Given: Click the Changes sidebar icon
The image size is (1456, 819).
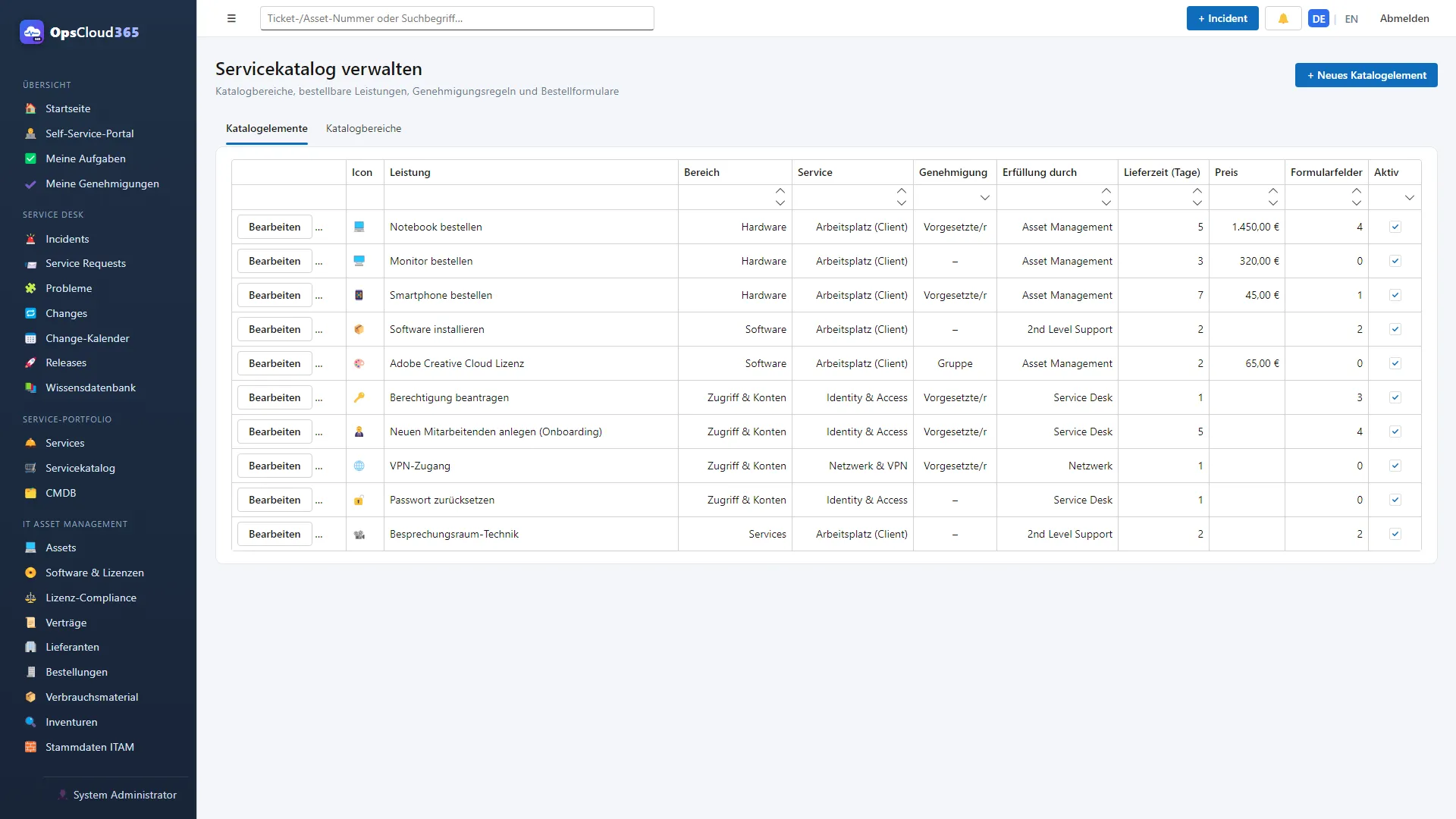Looking at the screenshot, I should pos(30,313).
